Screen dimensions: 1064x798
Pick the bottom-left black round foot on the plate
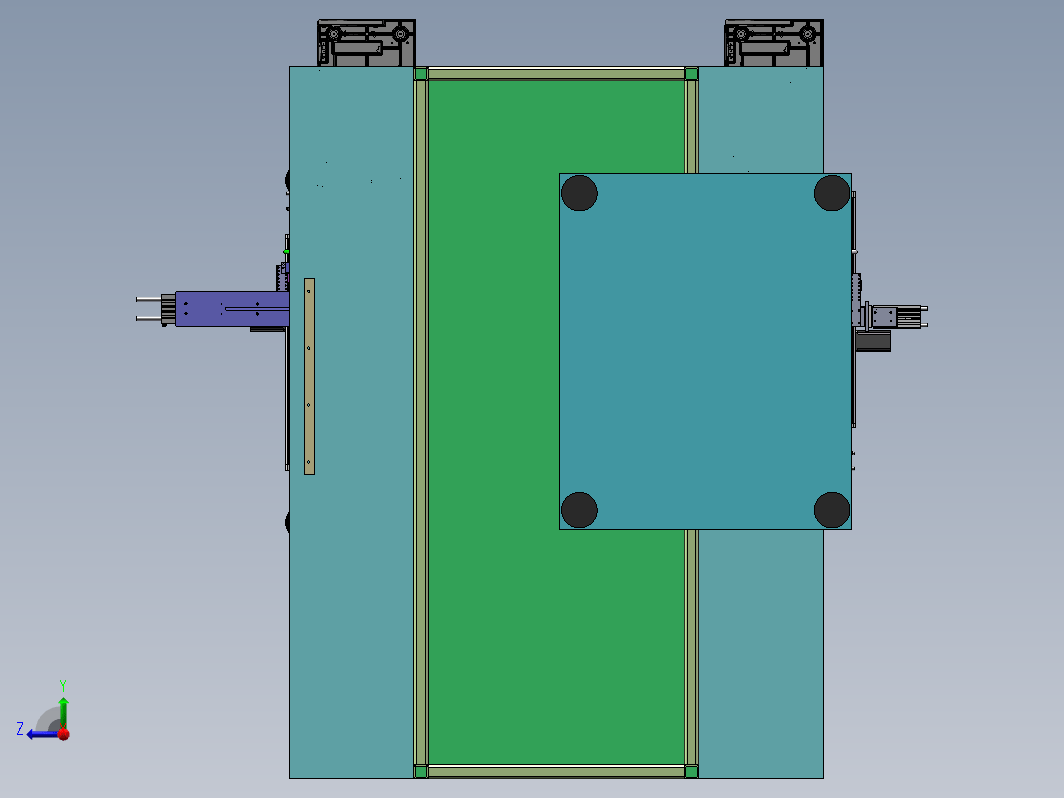pos(580,510)
